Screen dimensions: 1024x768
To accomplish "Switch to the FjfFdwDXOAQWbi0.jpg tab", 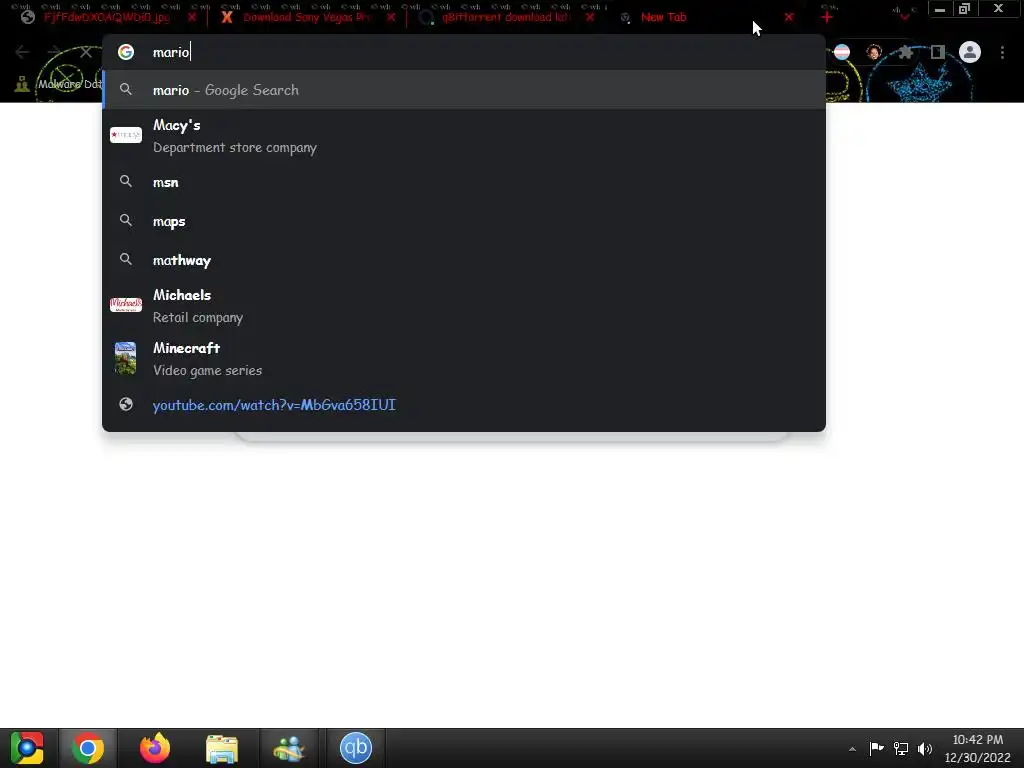I will tap(104, 18).
